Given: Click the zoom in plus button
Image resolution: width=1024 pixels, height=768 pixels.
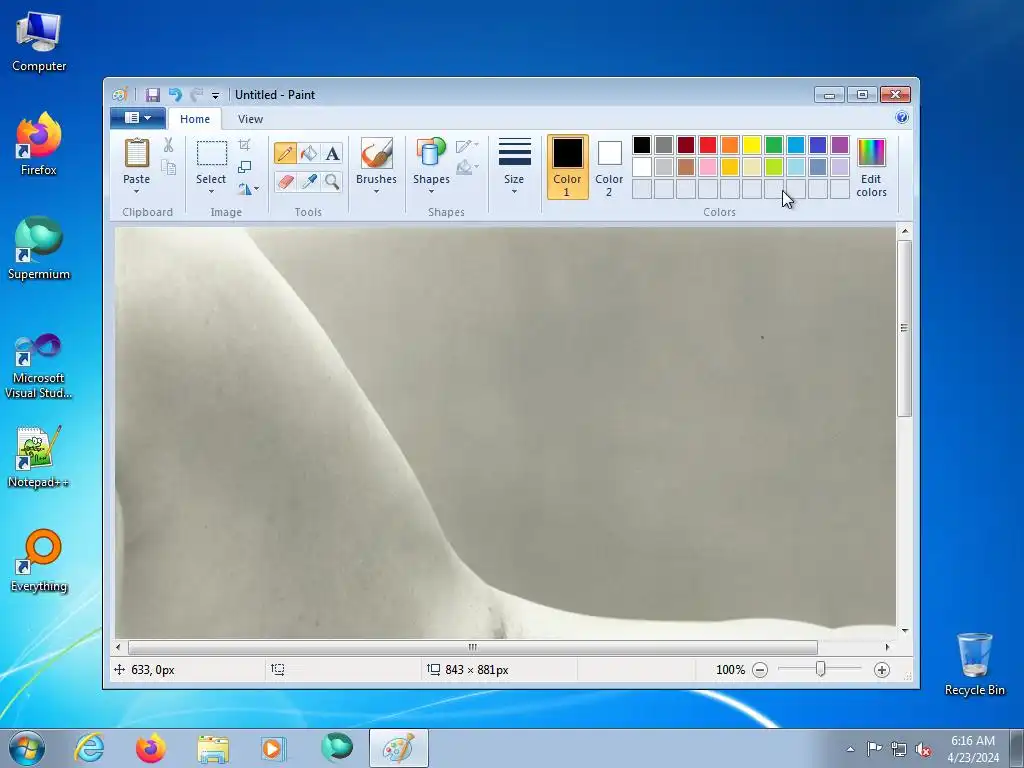Looking at the screenshot, I should coord(882,669).
